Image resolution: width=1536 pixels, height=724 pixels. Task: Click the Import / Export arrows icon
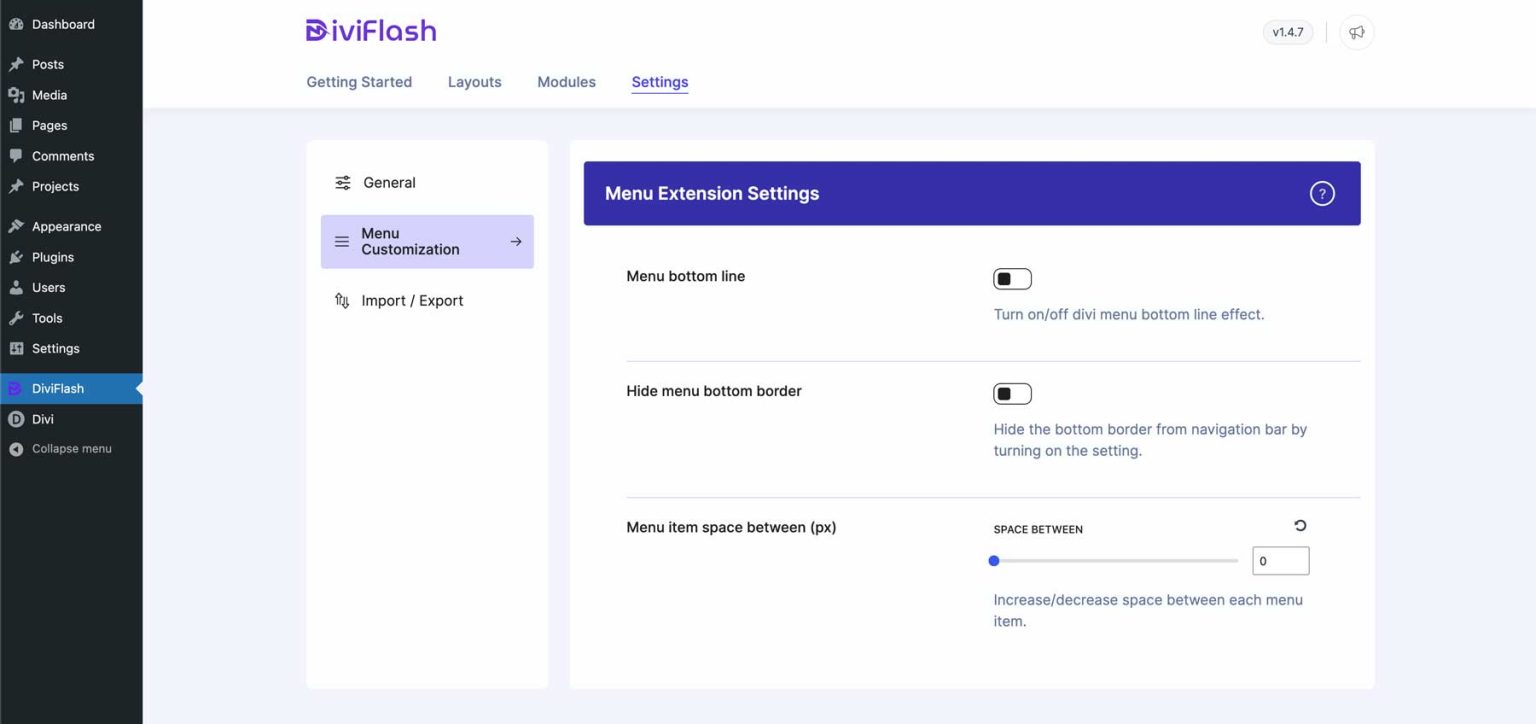tap(340, 300)
